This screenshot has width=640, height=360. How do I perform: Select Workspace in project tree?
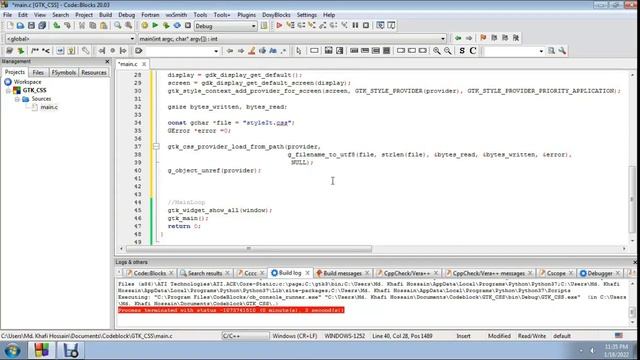coord(27,82)
